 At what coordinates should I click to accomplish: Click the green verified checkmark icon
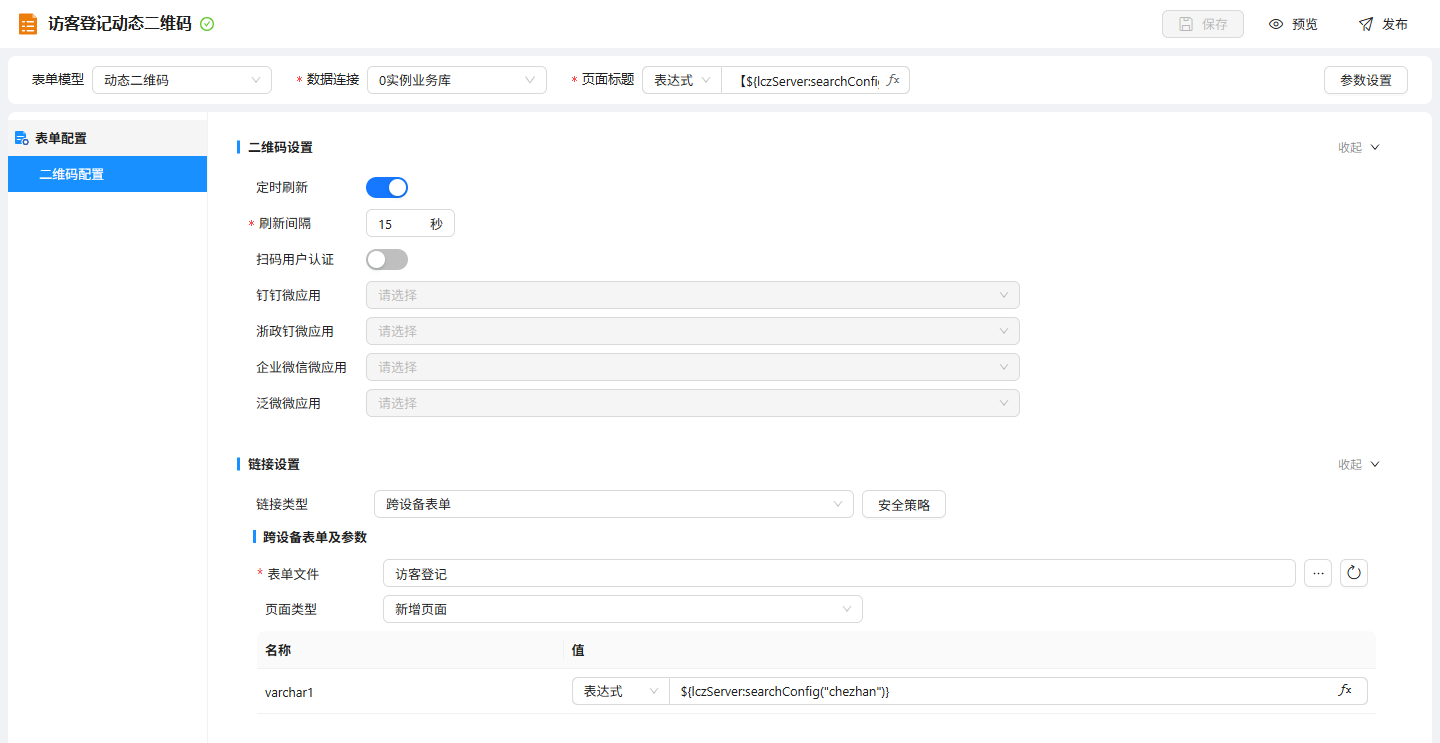[x=207, y=24]
